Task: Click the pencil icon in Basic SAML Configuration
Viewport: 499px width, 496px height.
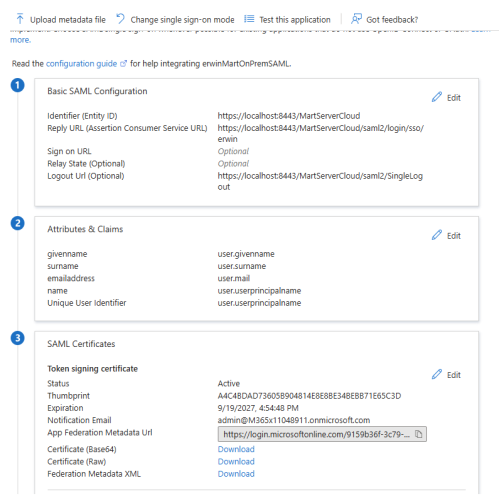Action: (437, 97)
